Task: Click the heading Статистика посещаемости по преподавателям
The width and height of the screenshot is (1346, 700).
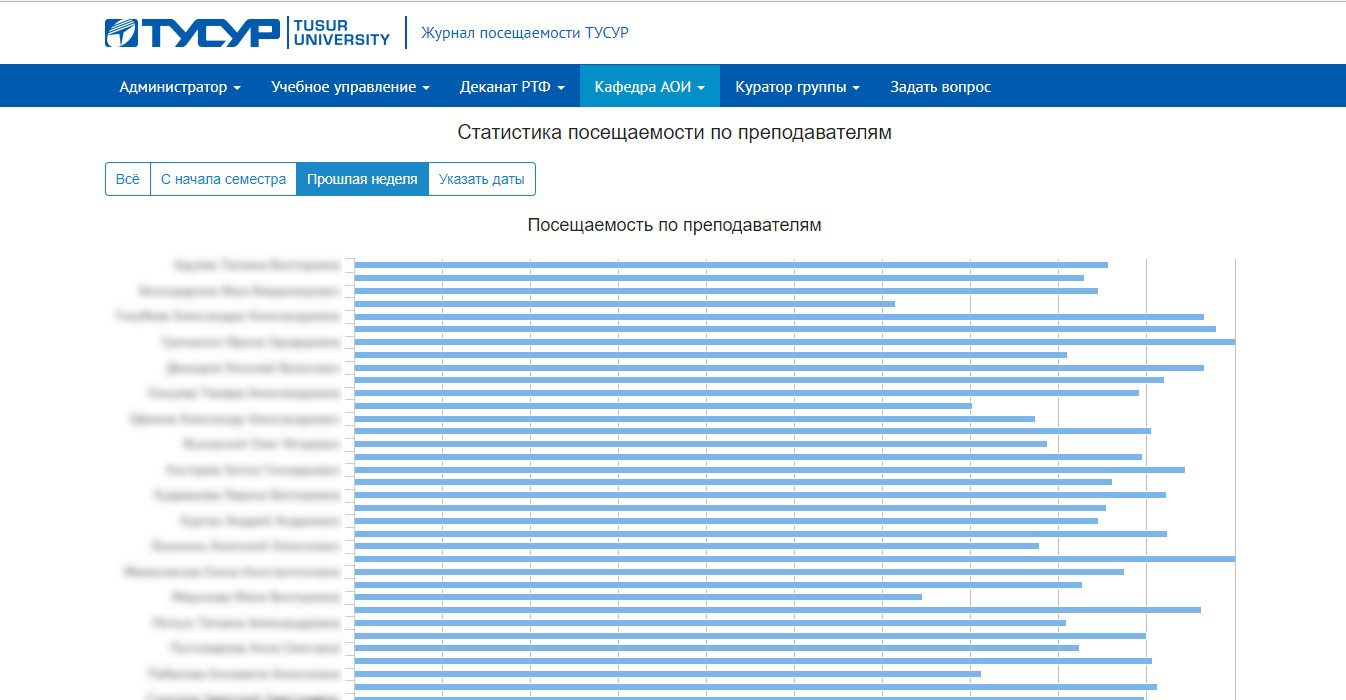Action: pos(674,132)
